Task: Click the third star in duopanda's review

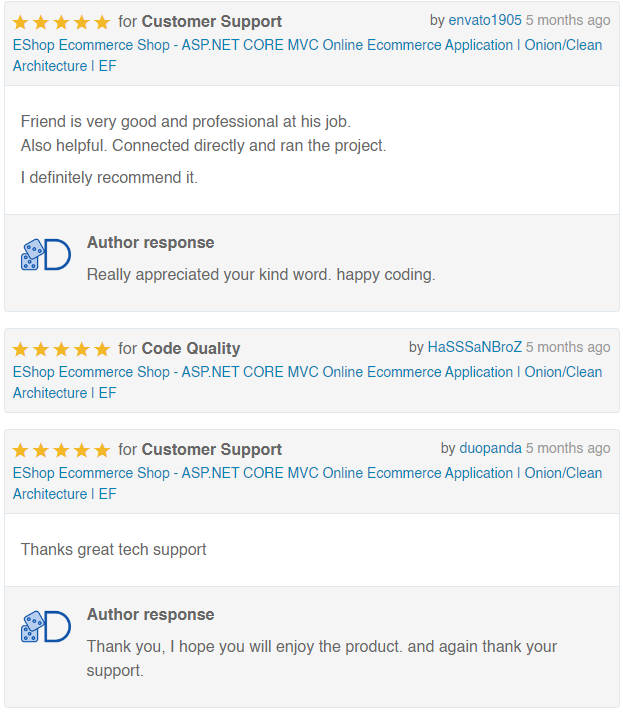Action: click(61, 450)
